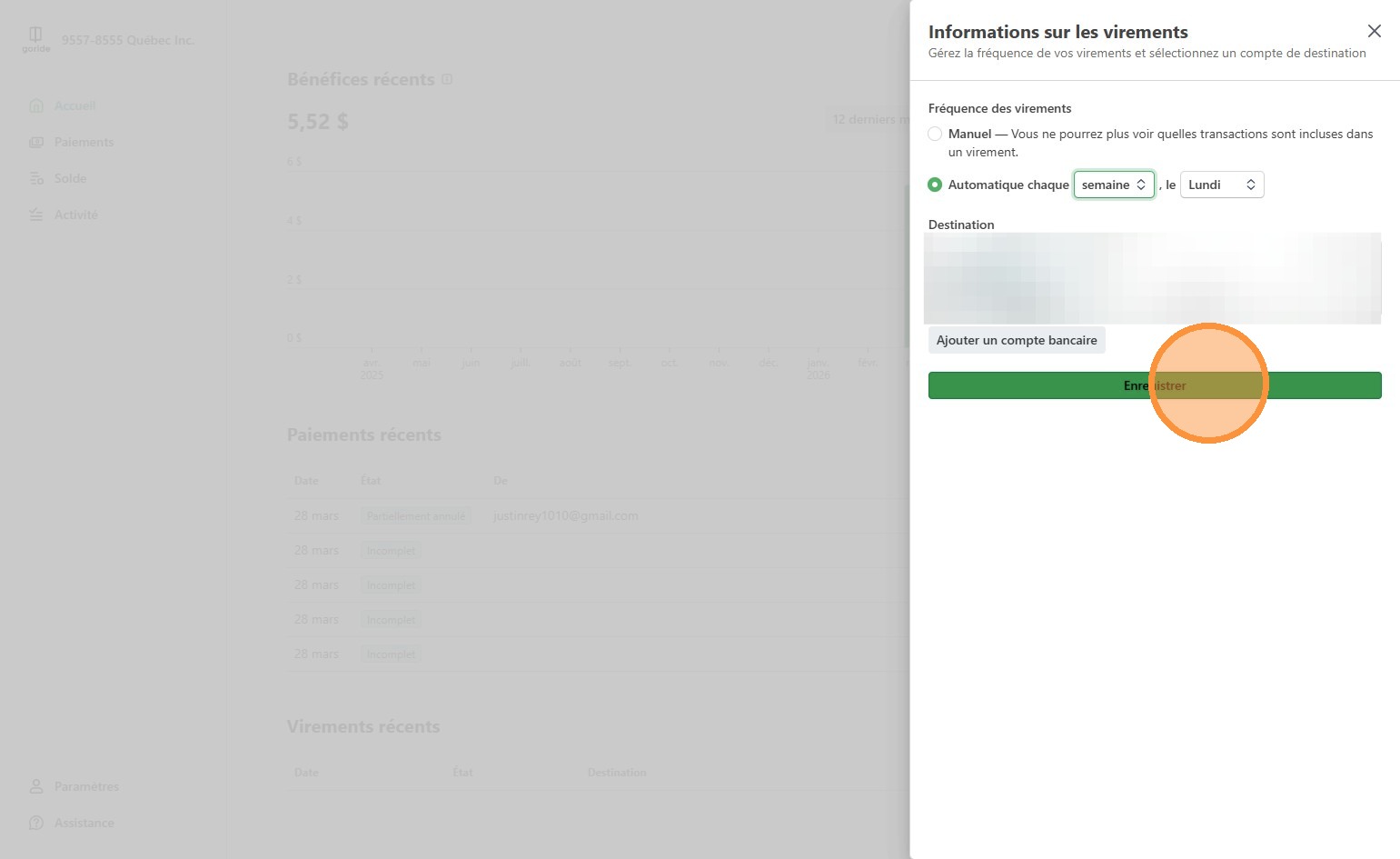
Task: Click the Paiements icon in sidebar
Action: coord(36,142)
